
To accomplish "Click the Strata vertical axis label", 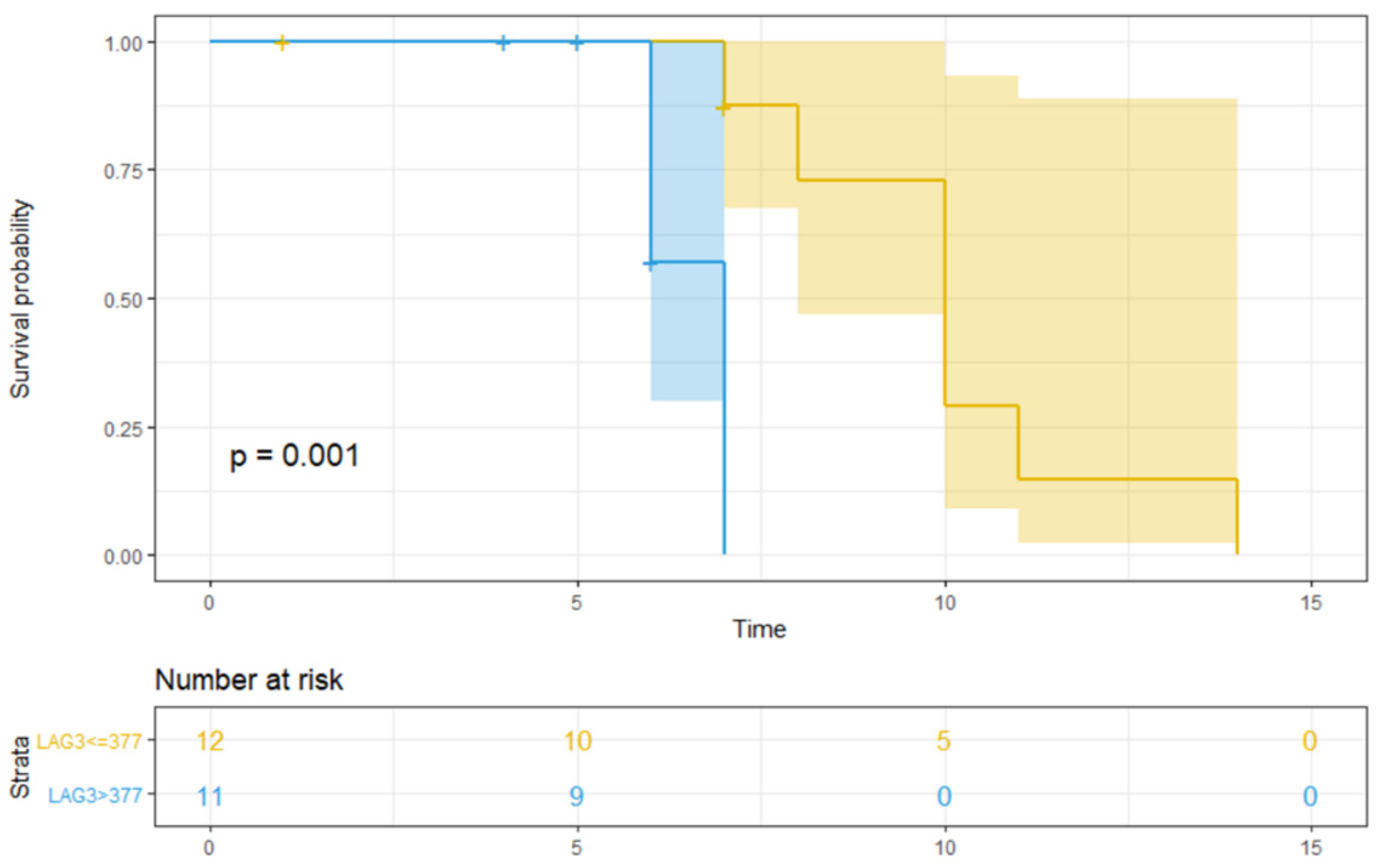I will pos(20,769).
